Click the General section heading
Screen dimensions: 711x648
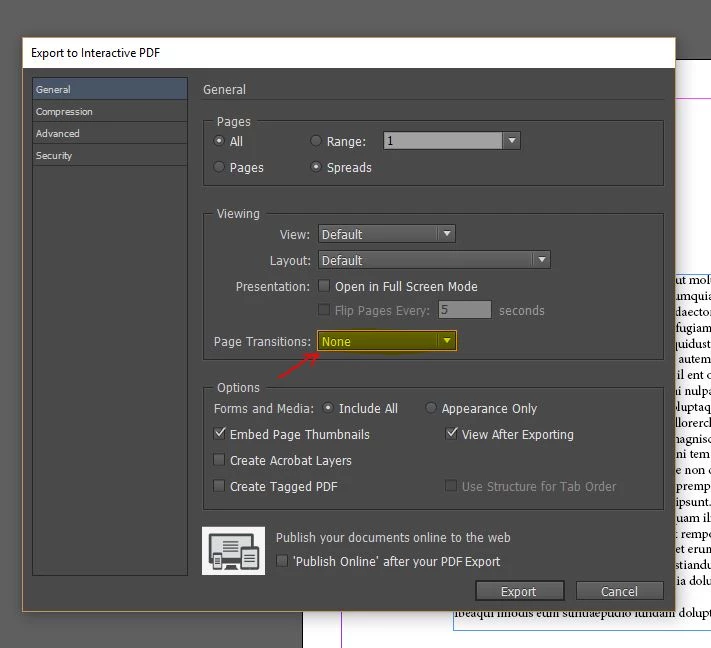tap(224, 89)
